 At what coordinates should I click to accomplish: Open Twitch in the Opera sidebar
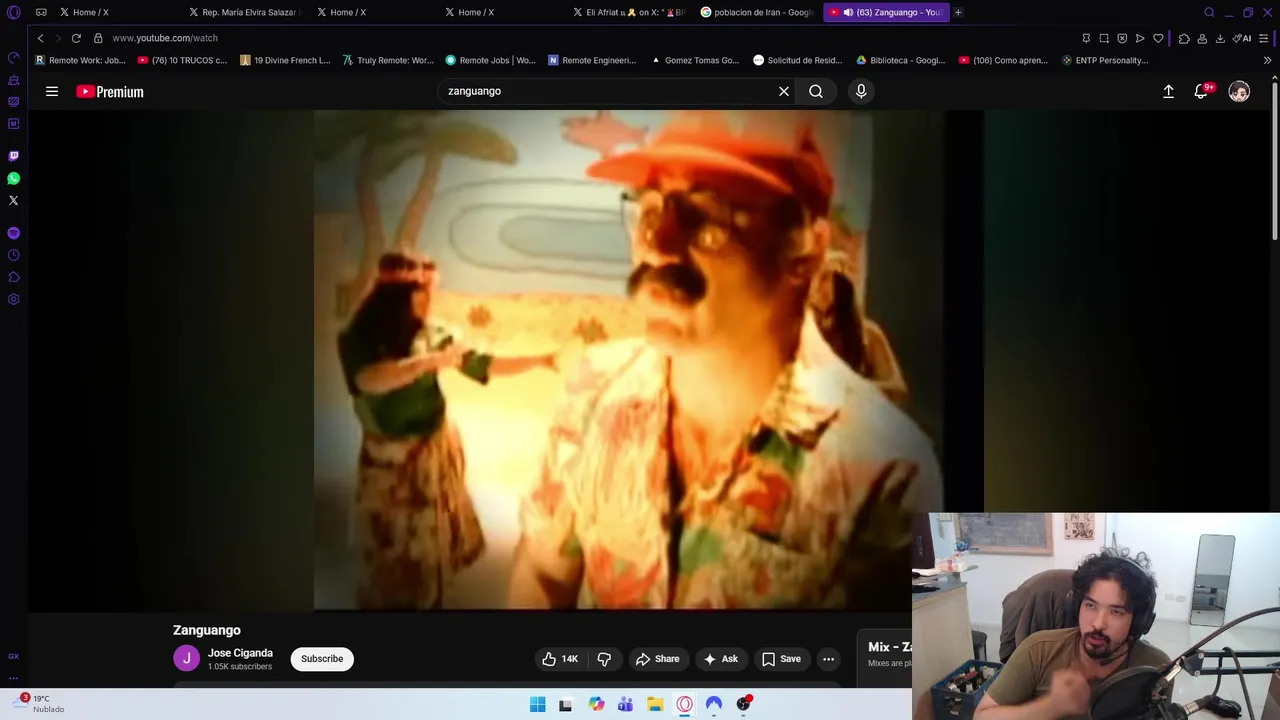[x=13, y=156]
